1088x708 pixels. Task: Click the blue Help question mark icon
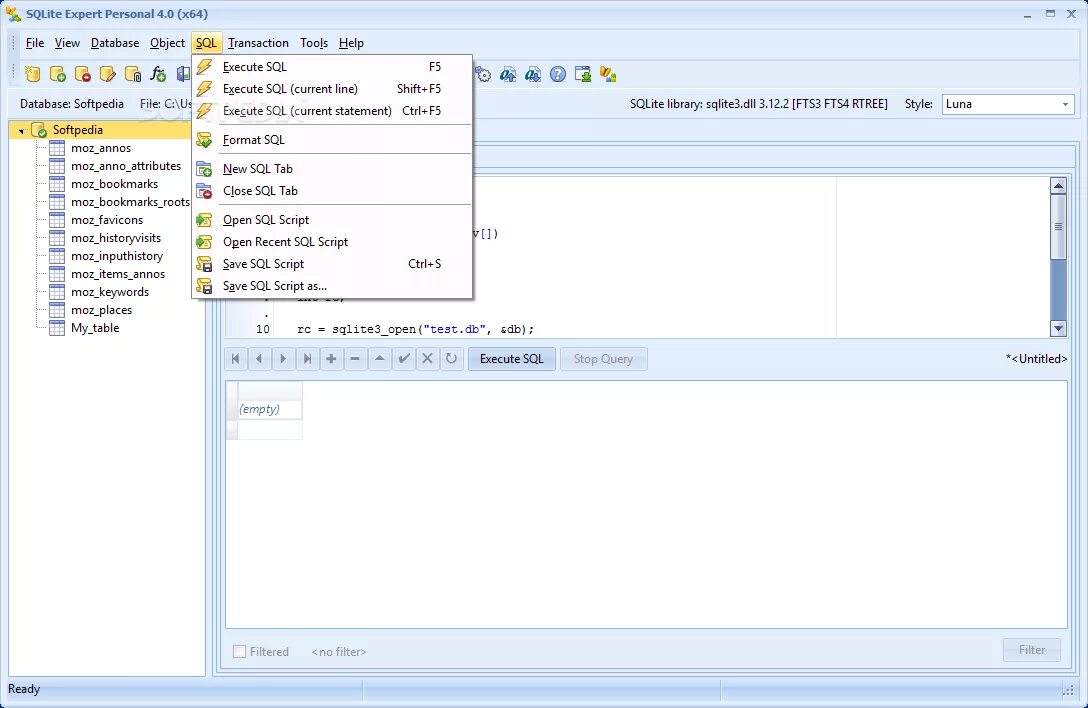[558, 74]
